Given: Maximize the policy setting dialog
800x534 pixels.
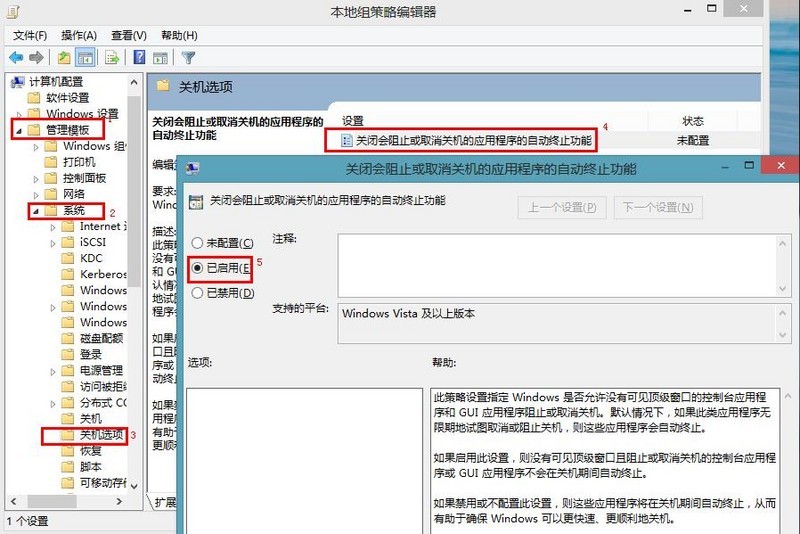Looking at the screenshot, I should tap(749, 165).
